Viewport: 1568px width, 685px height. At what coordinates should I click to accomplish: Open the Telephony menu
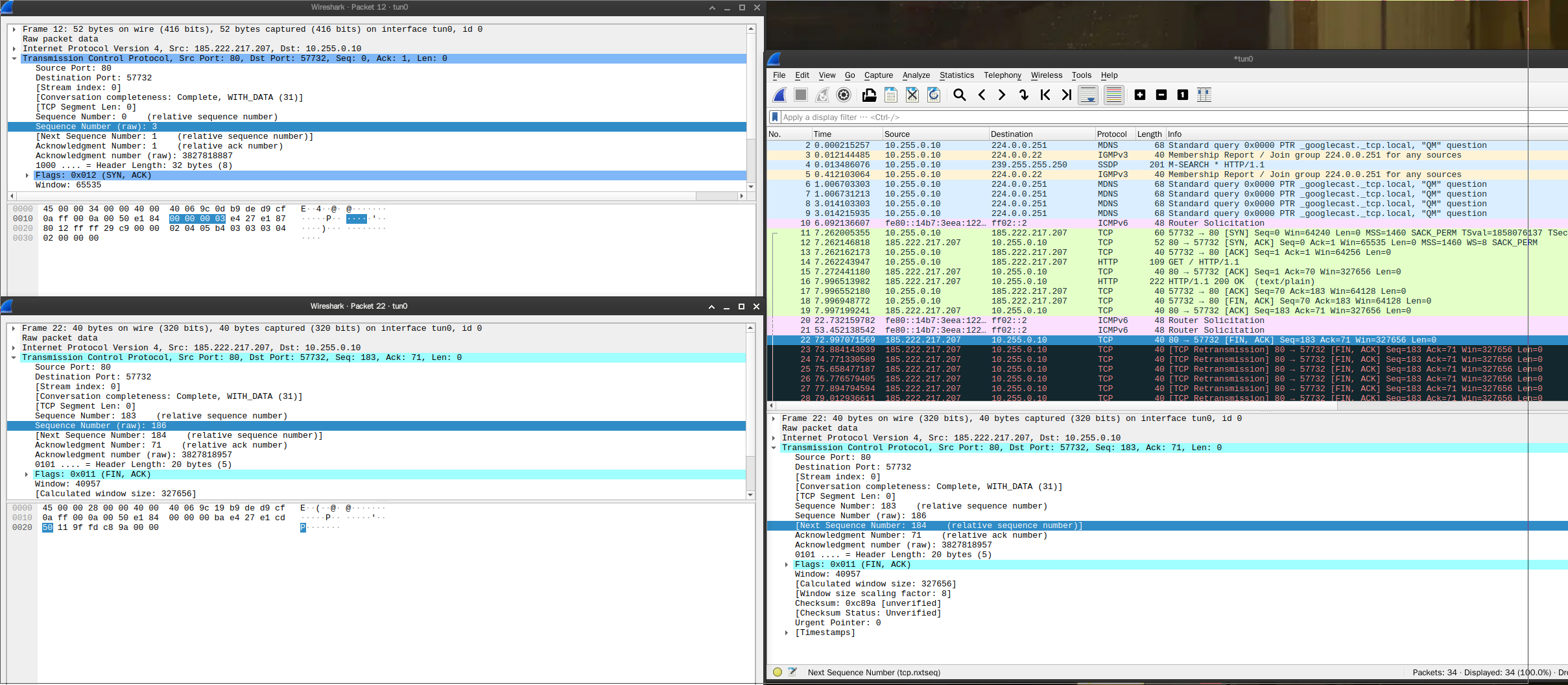pos(1003,75)
